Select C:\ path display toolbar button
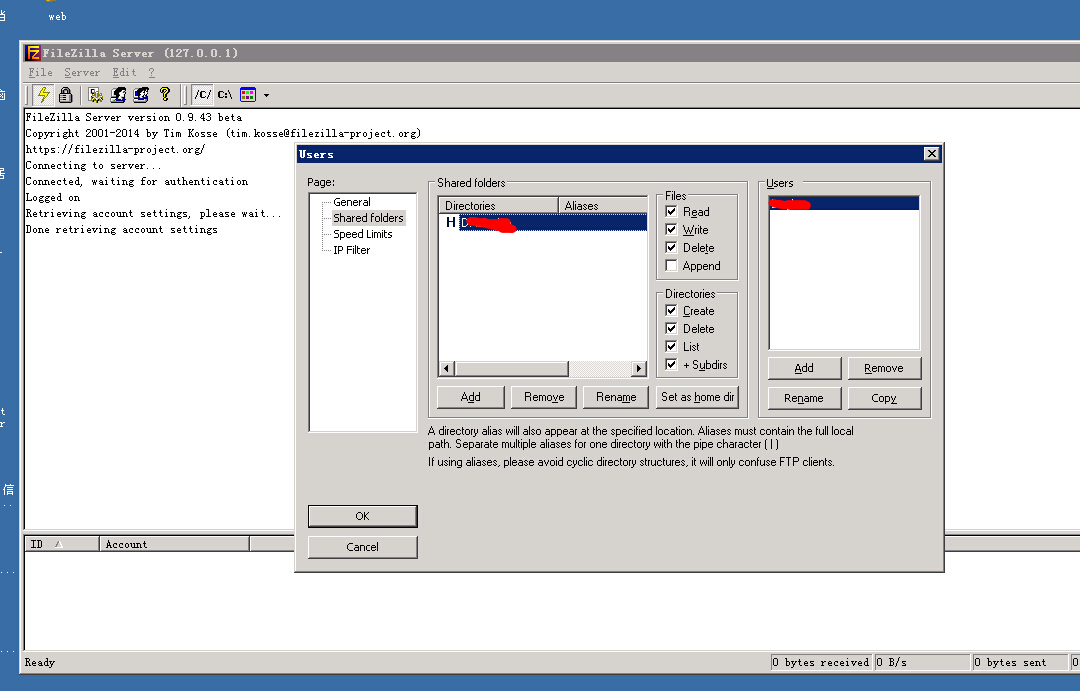Viewport: 1080px width, 691px height. (x=225, y=94)
